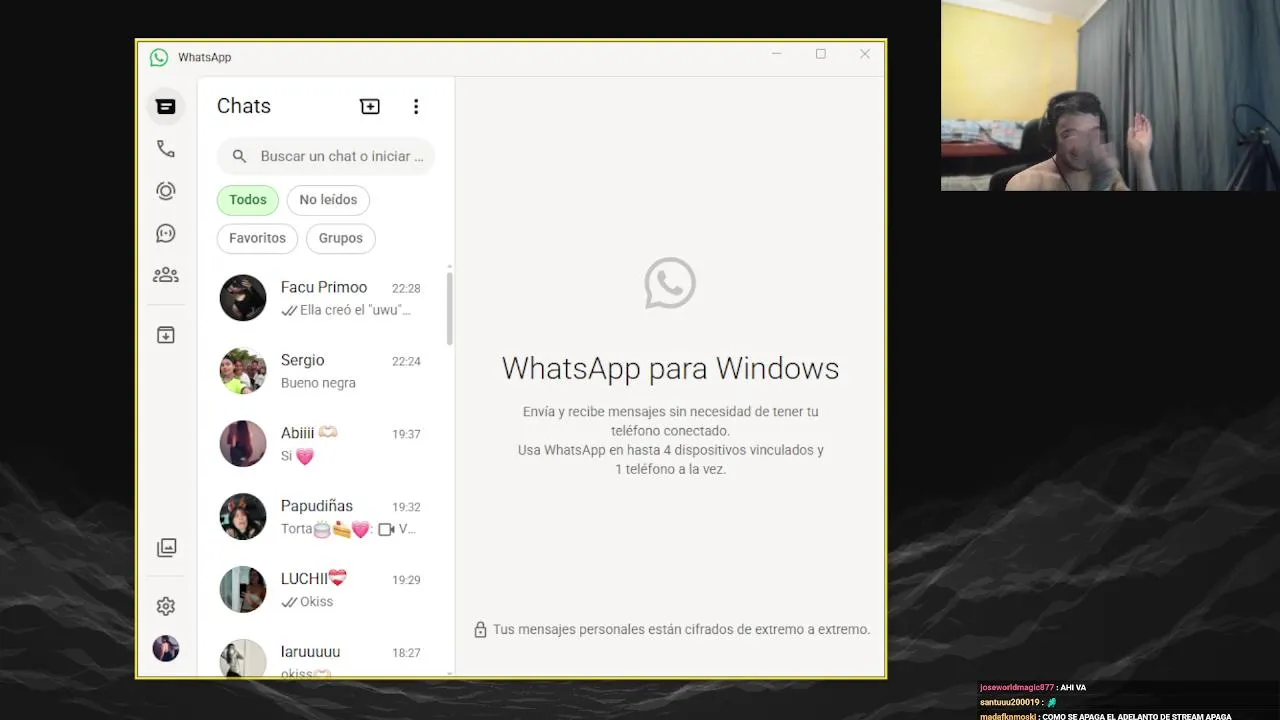The height and width of the screenshot is (720, 1280).
Task: Click the 'Okiss' message preview
Action: pyautogui.click(x=316, y=602)
